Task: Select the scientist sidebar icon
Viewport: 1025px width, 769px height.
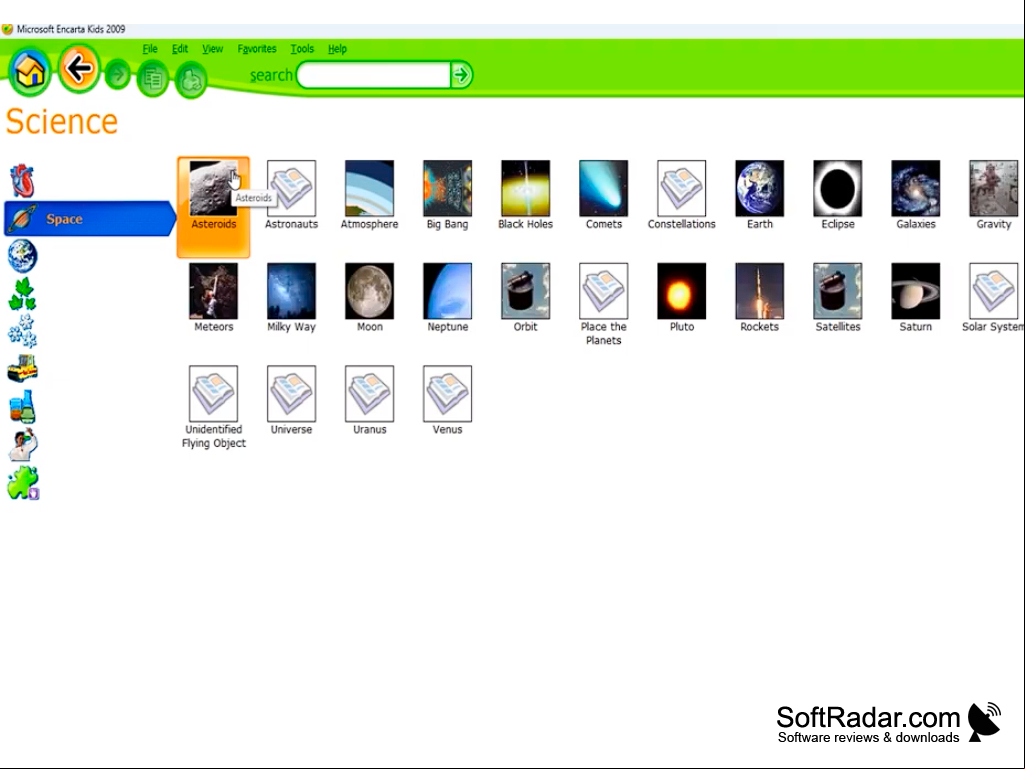Action: (x=24, y=445)
